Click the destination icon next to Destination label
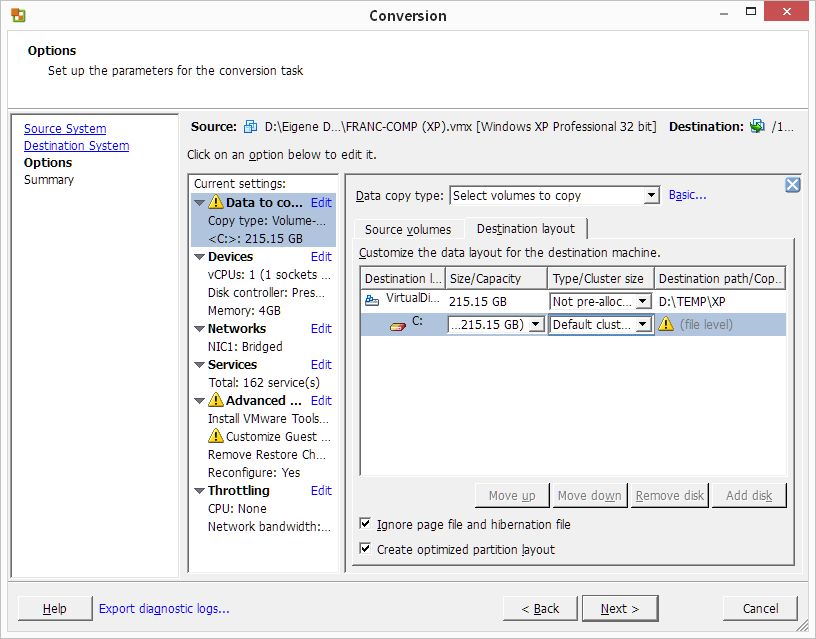Screen dimensions: 816x639 click(757, 127)
